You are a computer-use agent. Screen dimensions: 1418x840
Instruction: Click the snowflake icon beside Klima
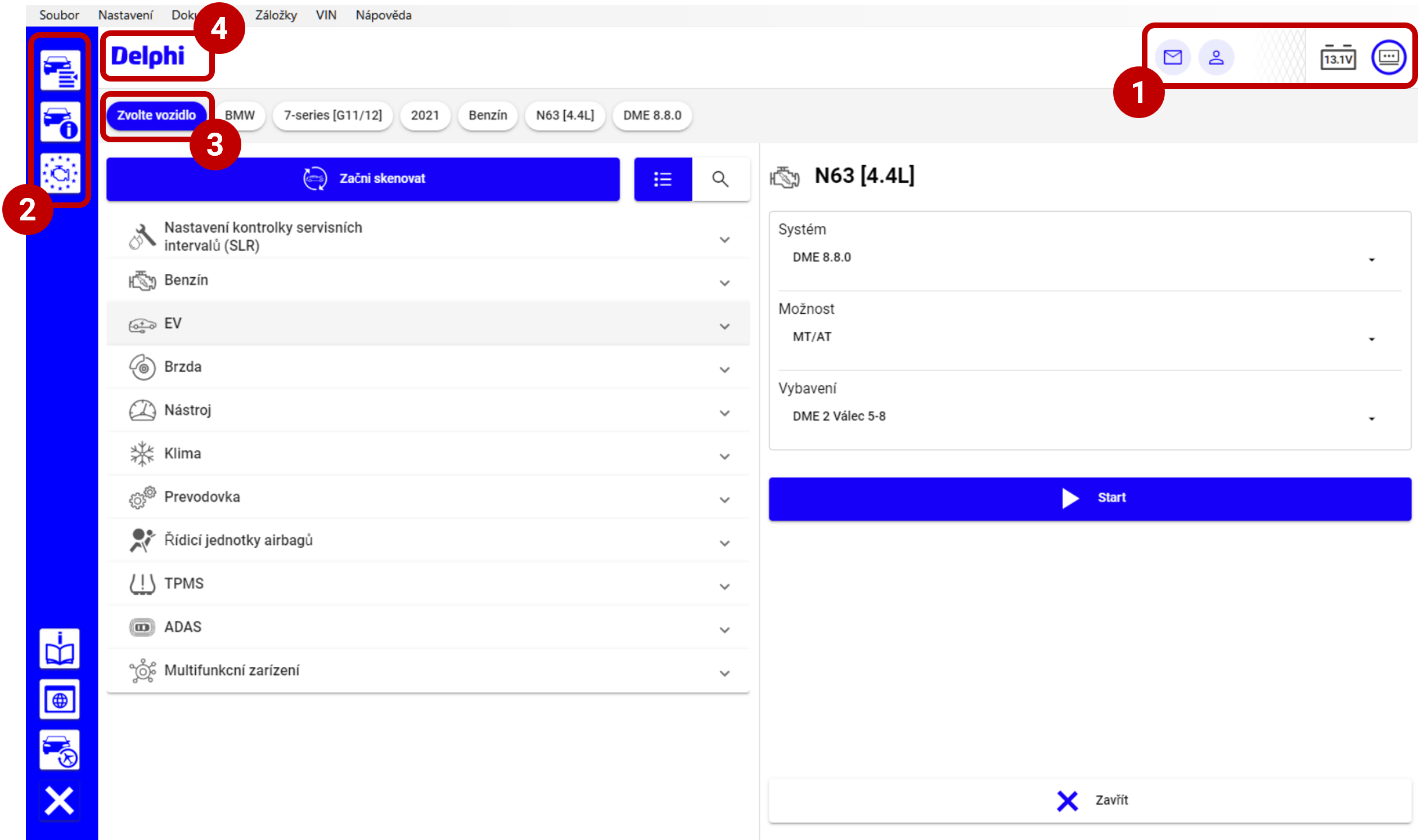pos(142,454)
